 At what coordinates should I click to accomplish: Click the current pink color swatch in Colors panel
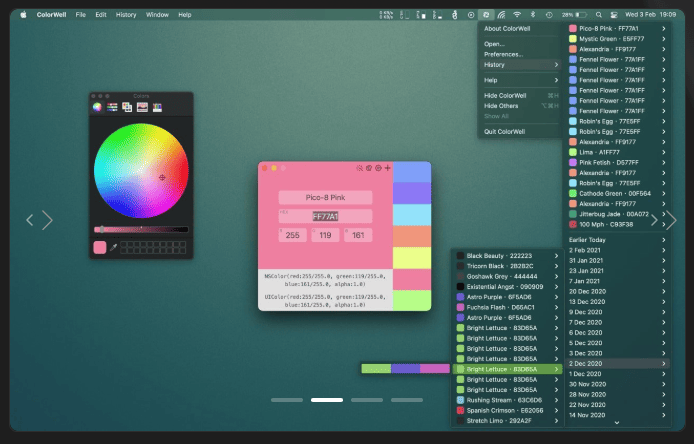point(100,247)
